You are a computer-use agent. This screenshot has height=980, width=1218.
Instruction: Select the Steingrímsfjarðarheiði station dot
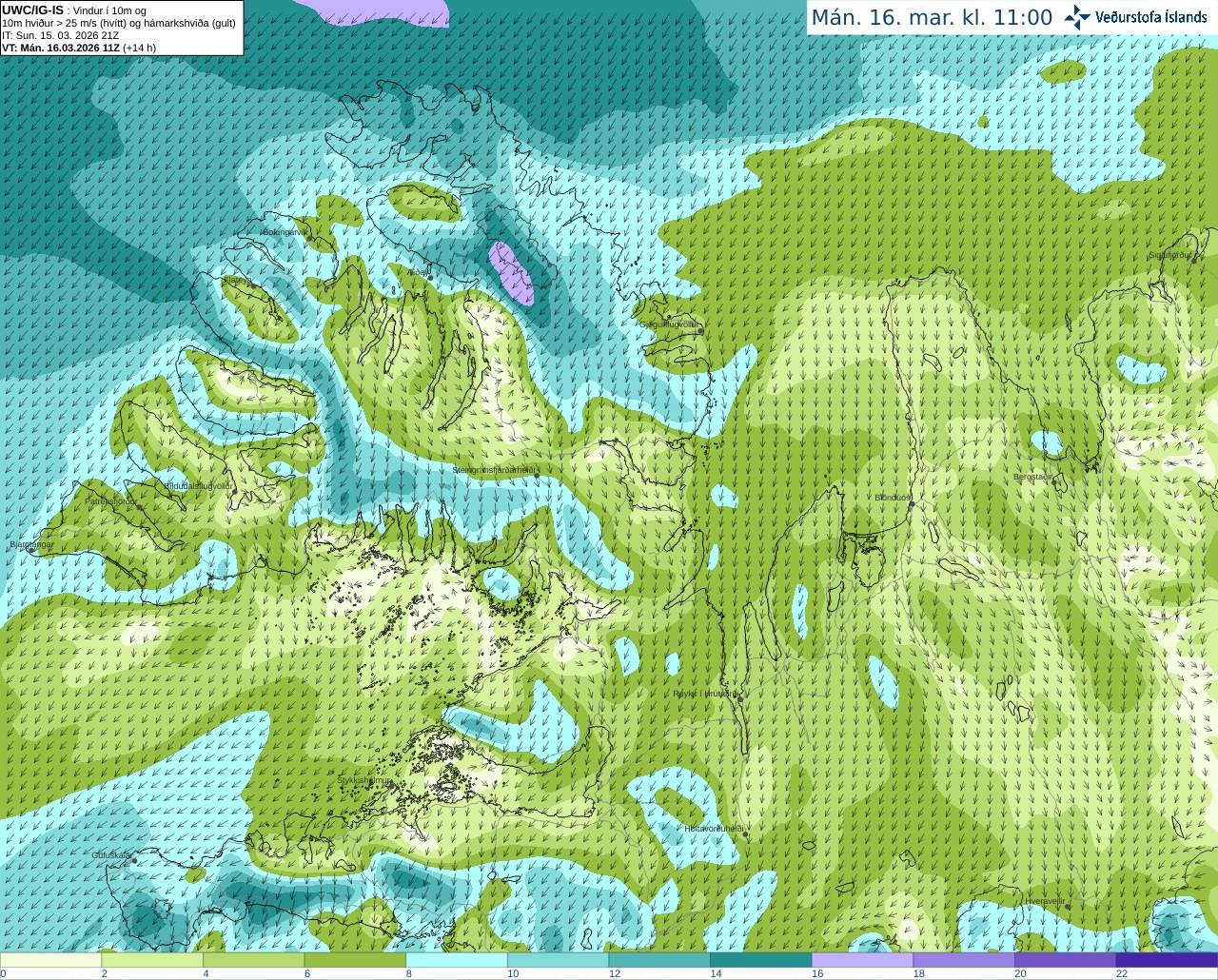click(535, 476)
